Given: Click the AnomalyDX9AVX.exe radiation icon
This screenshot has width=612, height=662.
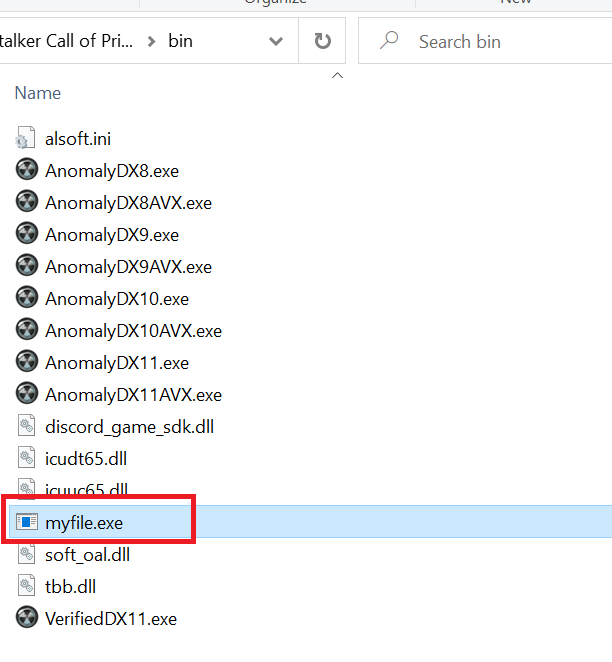Looking at the screenshot, I should coord(27,266).
